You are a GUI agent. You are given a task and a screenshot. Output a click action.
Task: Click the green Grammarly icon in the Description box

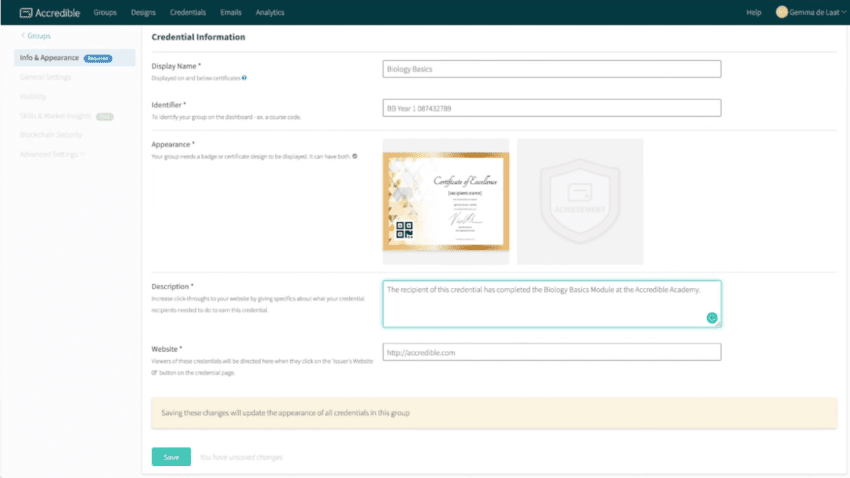point(712,318)
